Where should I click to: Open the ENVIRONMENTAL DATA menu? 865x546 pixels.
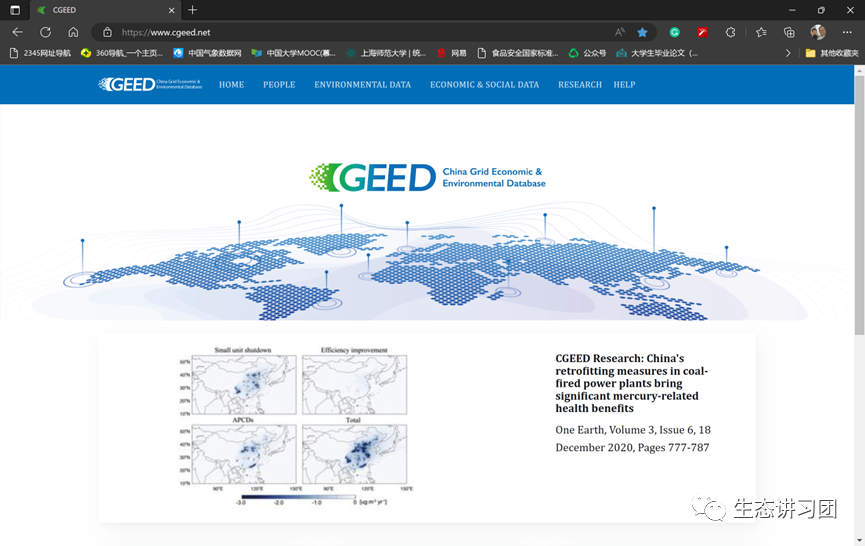tap(362, 84)
